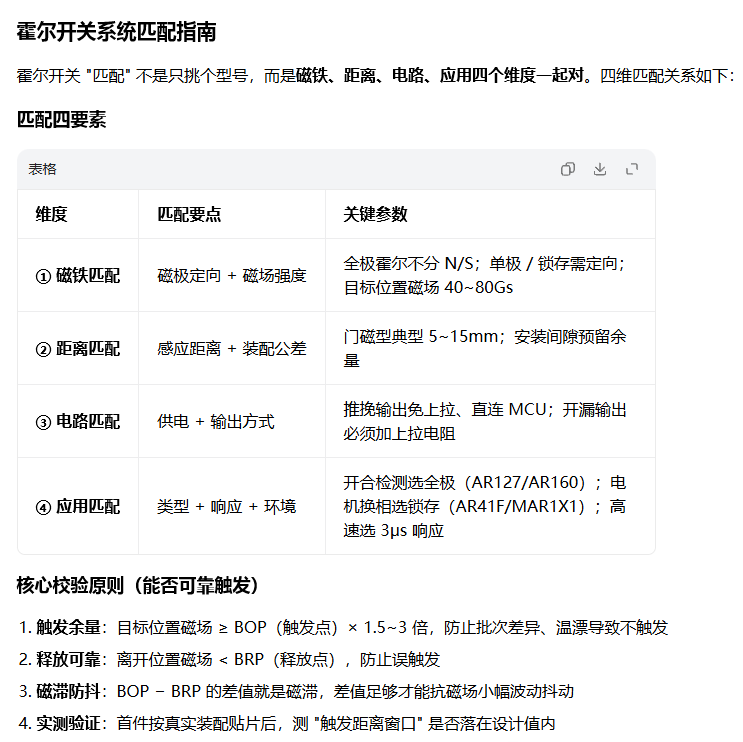Click the 目标位置磁场 40~80Gs text
Image resolution: width=743 pixels, height=742 pixels.
[428, 287]
